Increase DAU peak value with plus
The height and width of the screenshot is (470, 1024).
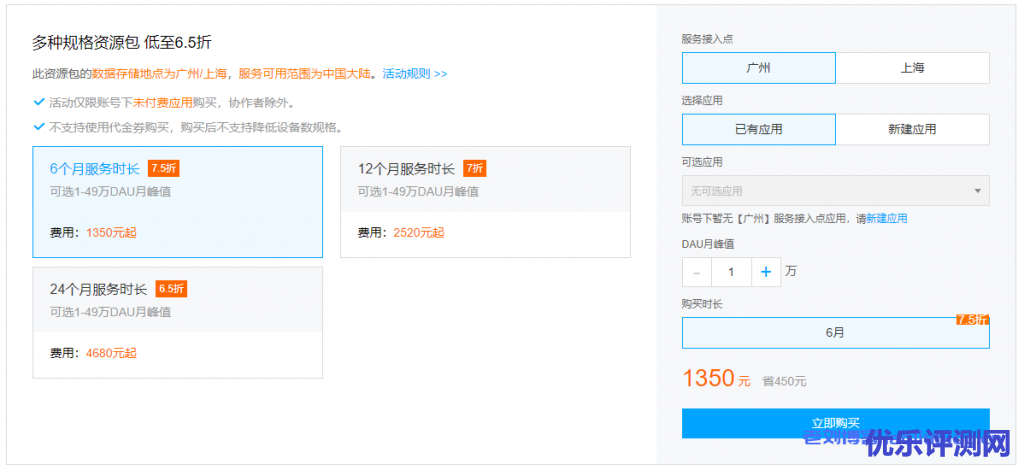766,272
